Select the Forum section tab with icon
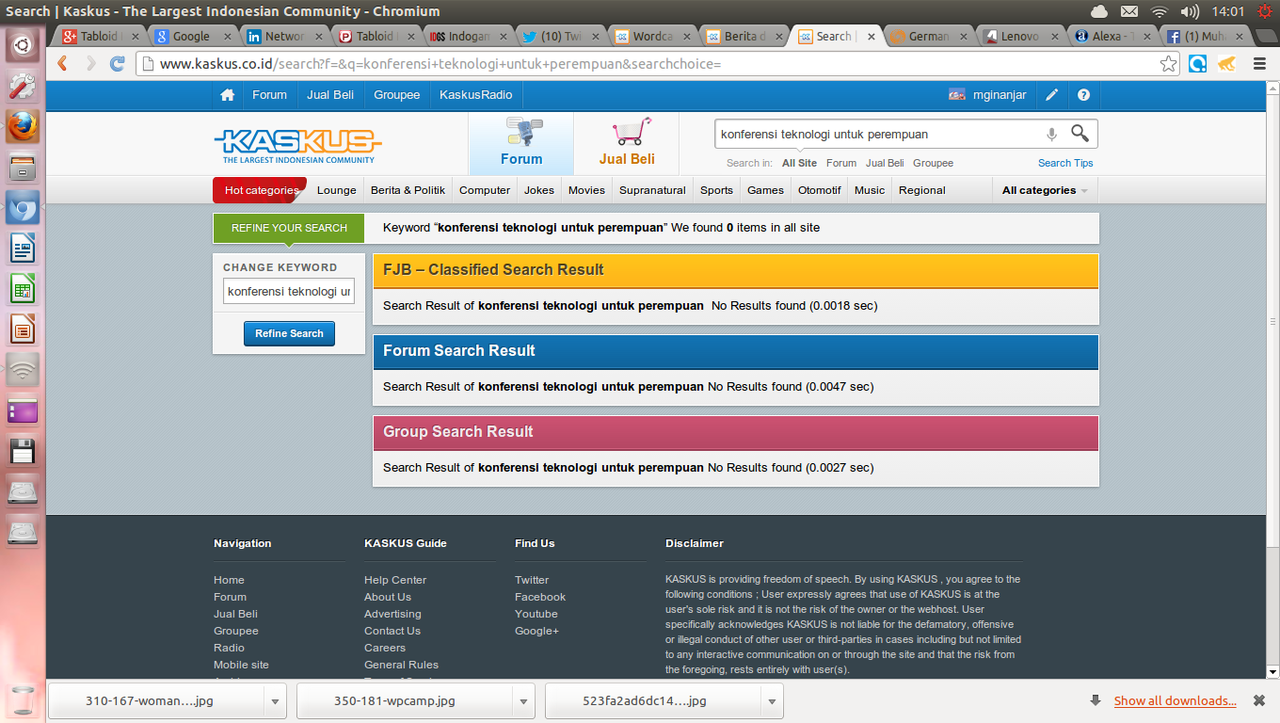 pos(521,143)
